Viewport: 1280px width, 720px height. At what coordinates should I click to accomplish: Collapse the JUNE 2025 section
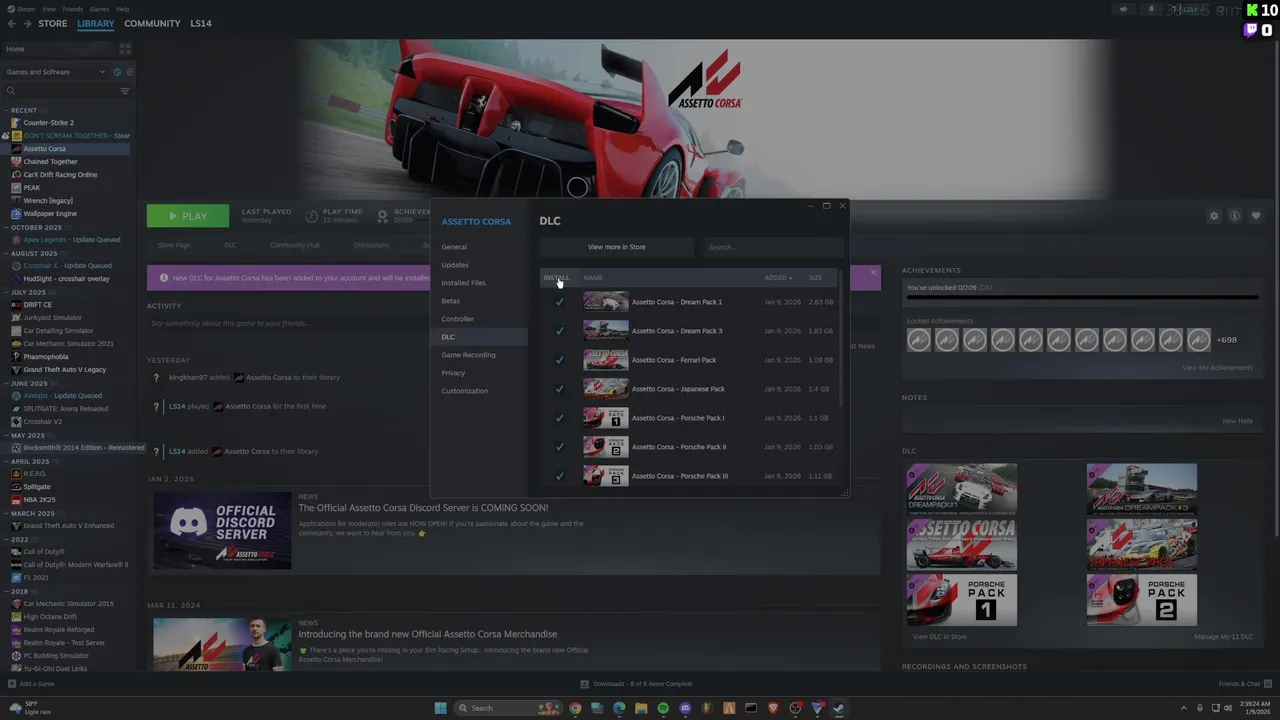click(6, 383)
